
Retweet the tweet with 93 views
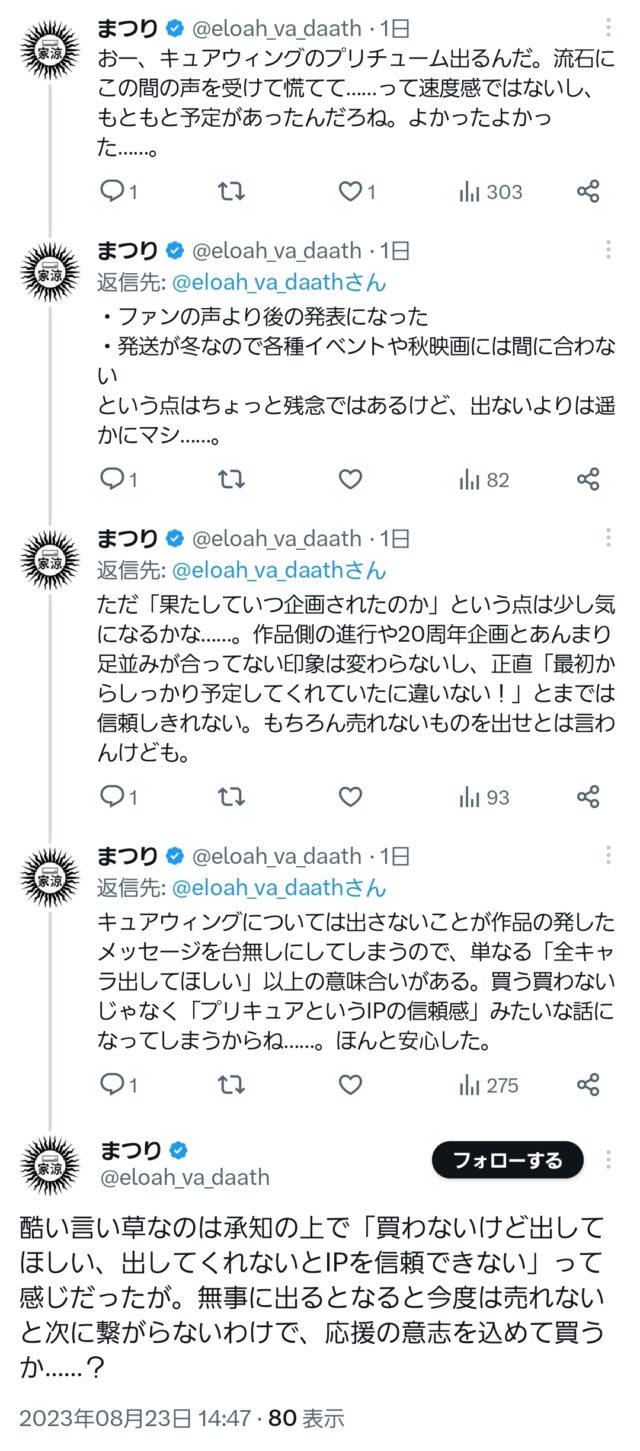click(231, 797)
